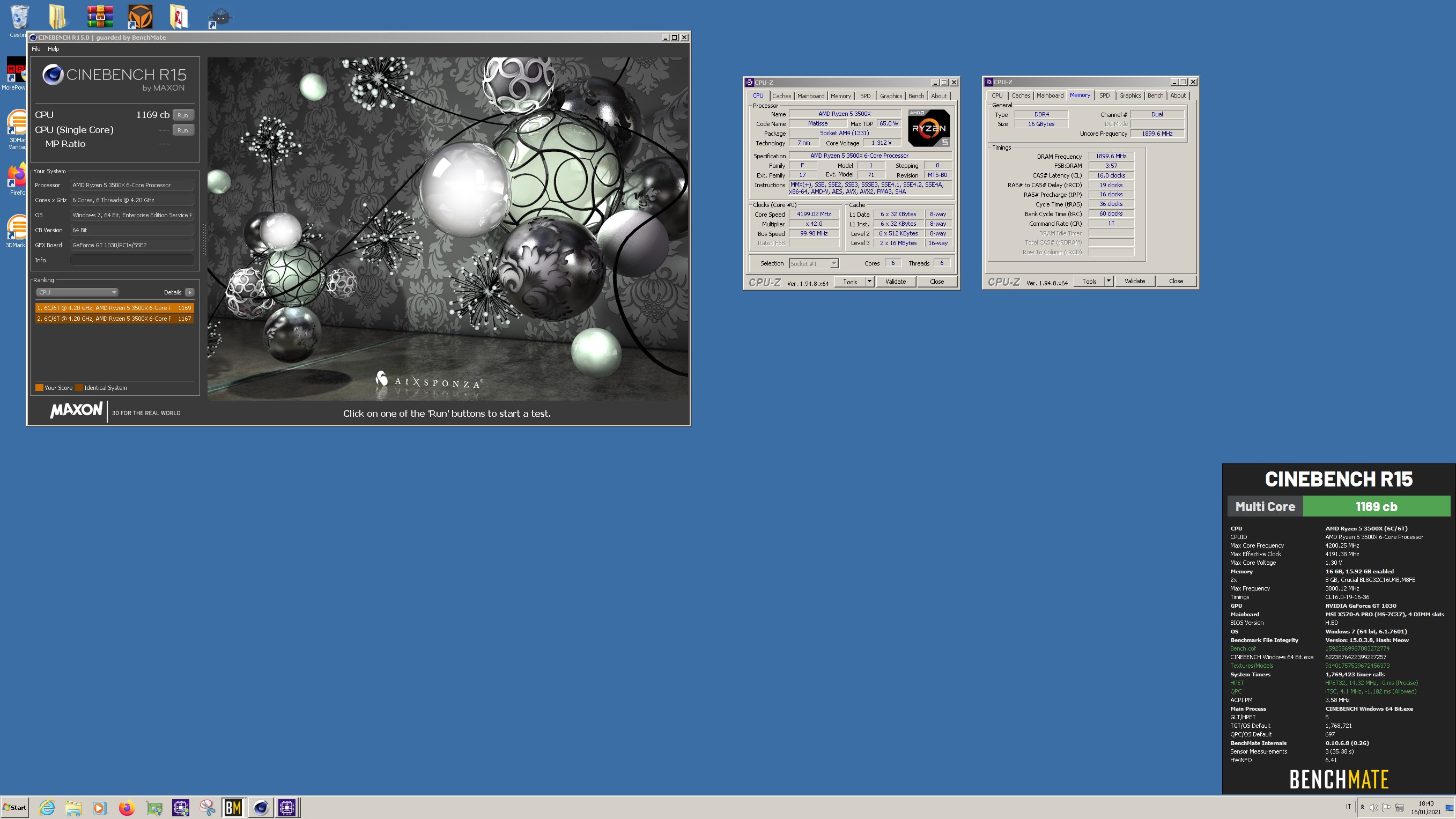Click the Ryzen 5 logo in CPU-Z

929,128
